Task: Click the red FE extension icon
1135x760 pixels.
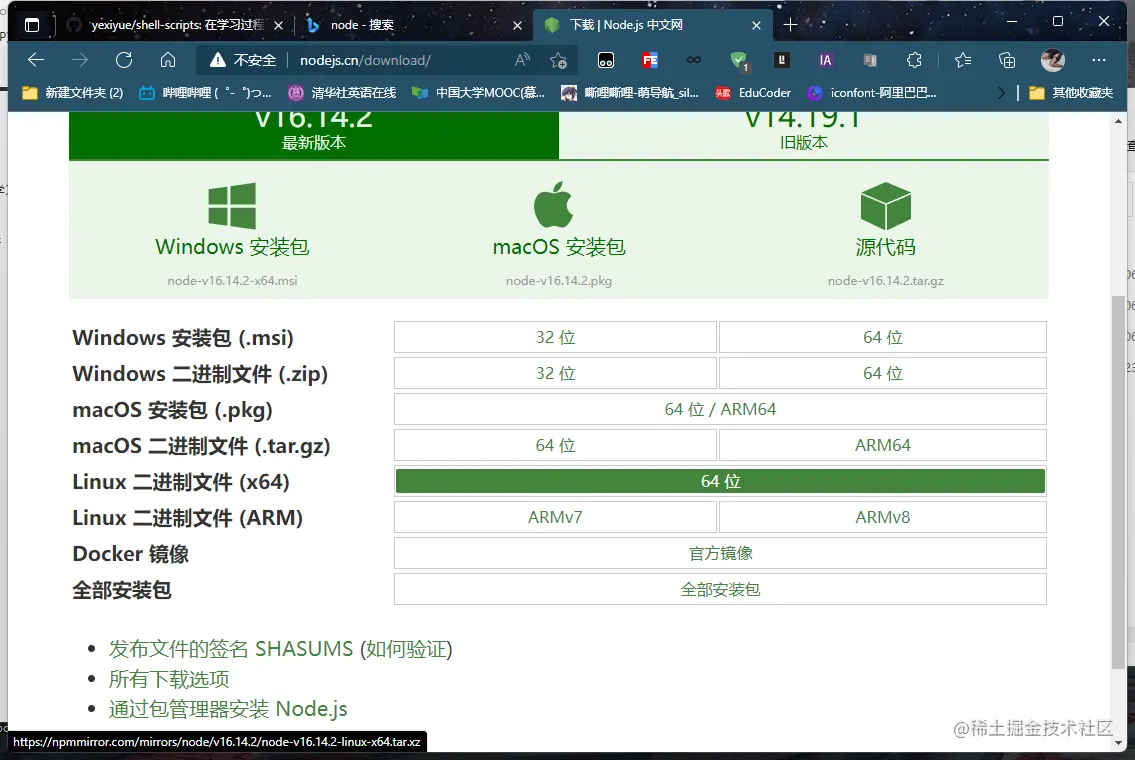Action: tap(650, 60)
